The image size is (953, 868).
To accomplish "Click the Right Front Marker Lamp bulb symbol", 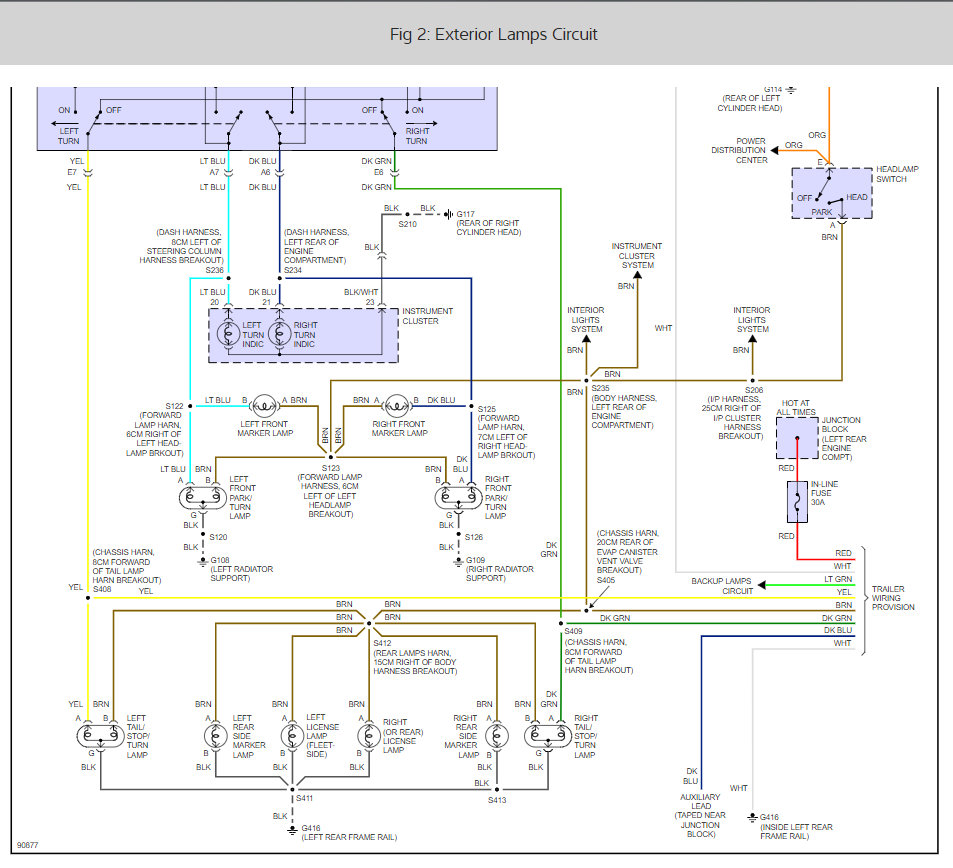I will pos(397,405).
